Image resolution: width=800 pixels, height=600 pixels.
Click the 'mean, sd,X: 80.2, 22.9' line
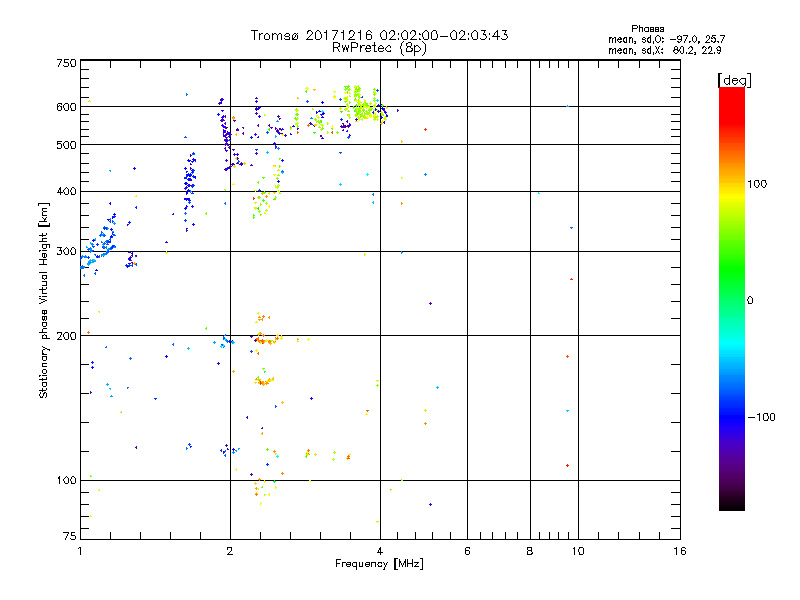(665, 51)
